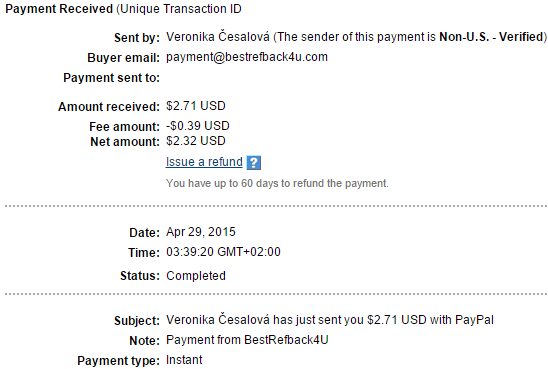The image size is (548, 369).
Task: Click the Amount received value $2.71 USD
Action: tap(196, 106)
